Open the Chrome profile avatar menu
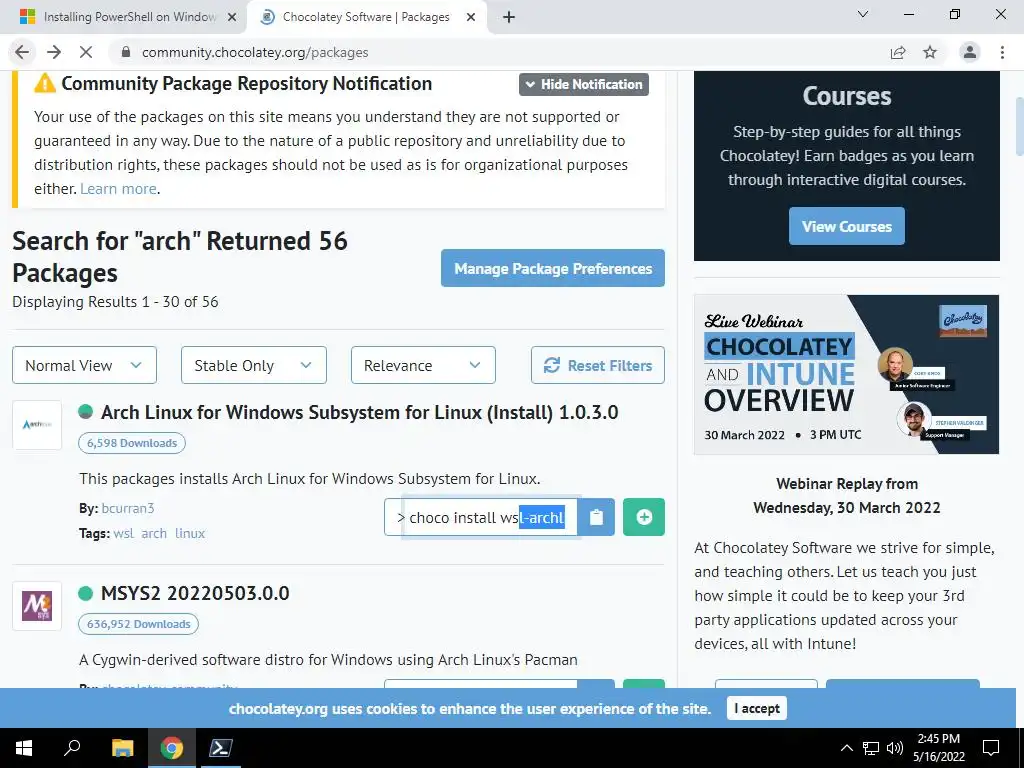 click(x=970, y=52)
